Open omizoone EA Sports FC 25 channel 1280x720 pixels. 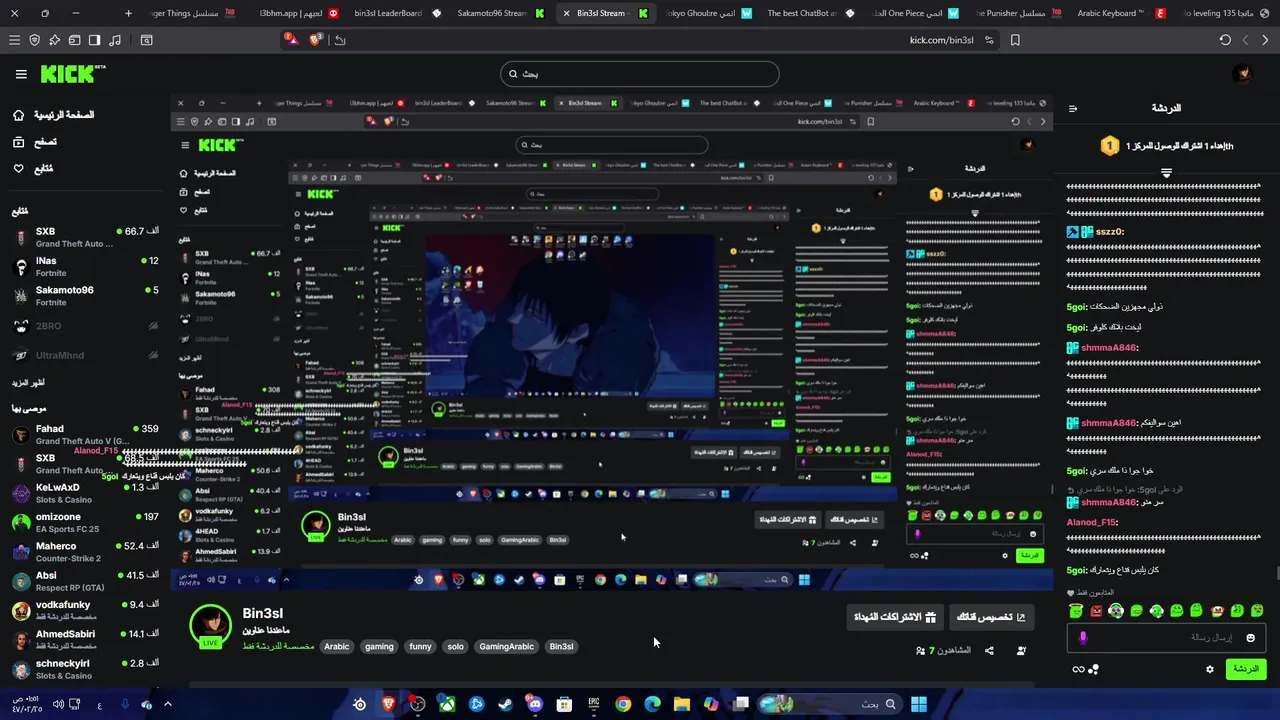[x=86, y=522]
